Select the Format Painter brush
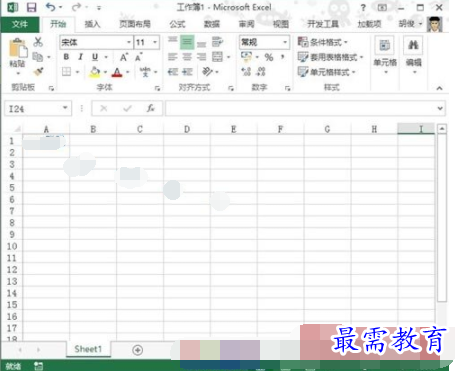This screenshot has width=455, height=371. (x=38, y=71)
